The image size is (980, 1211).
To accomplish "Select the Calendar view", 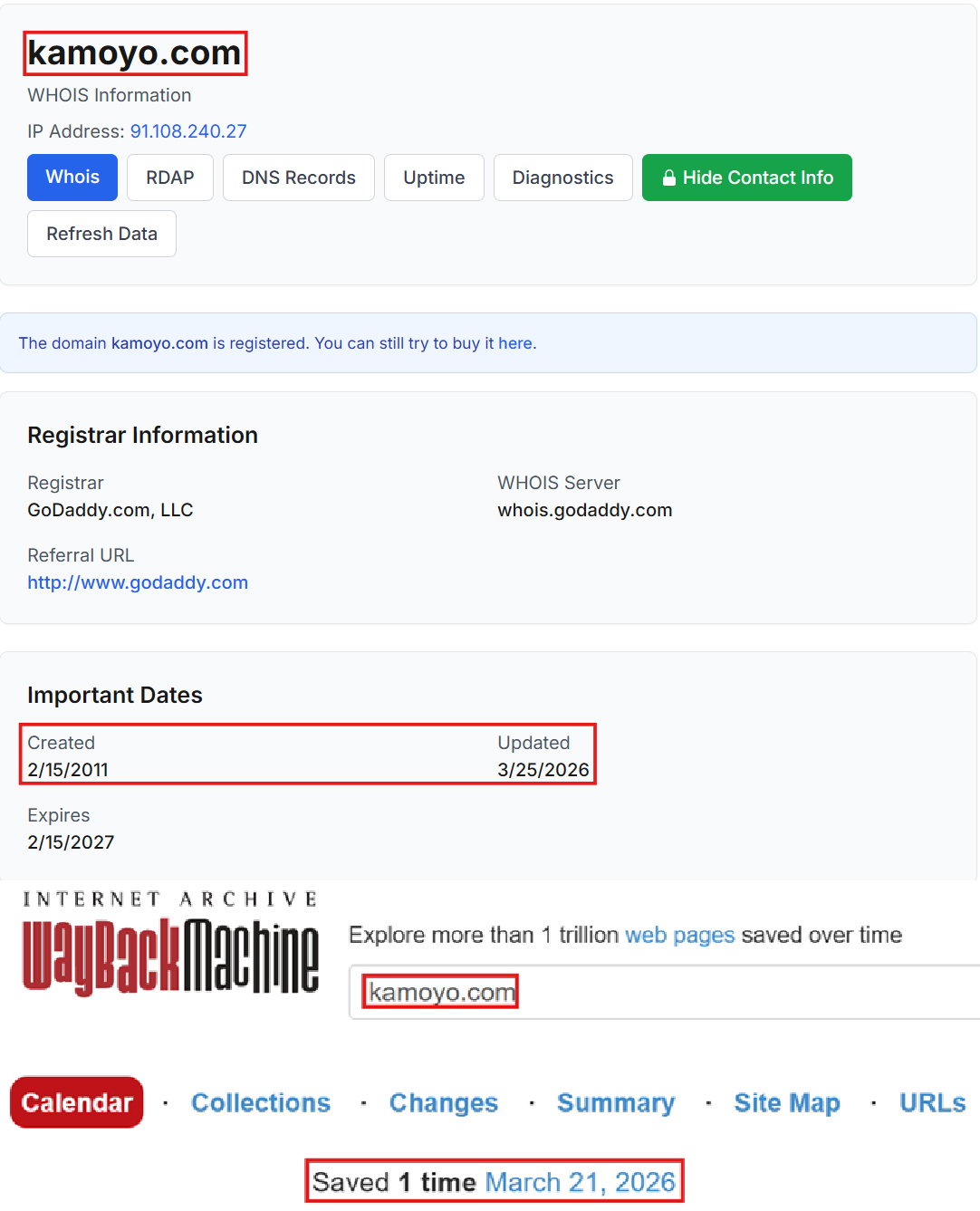I will pos(77,1102).
